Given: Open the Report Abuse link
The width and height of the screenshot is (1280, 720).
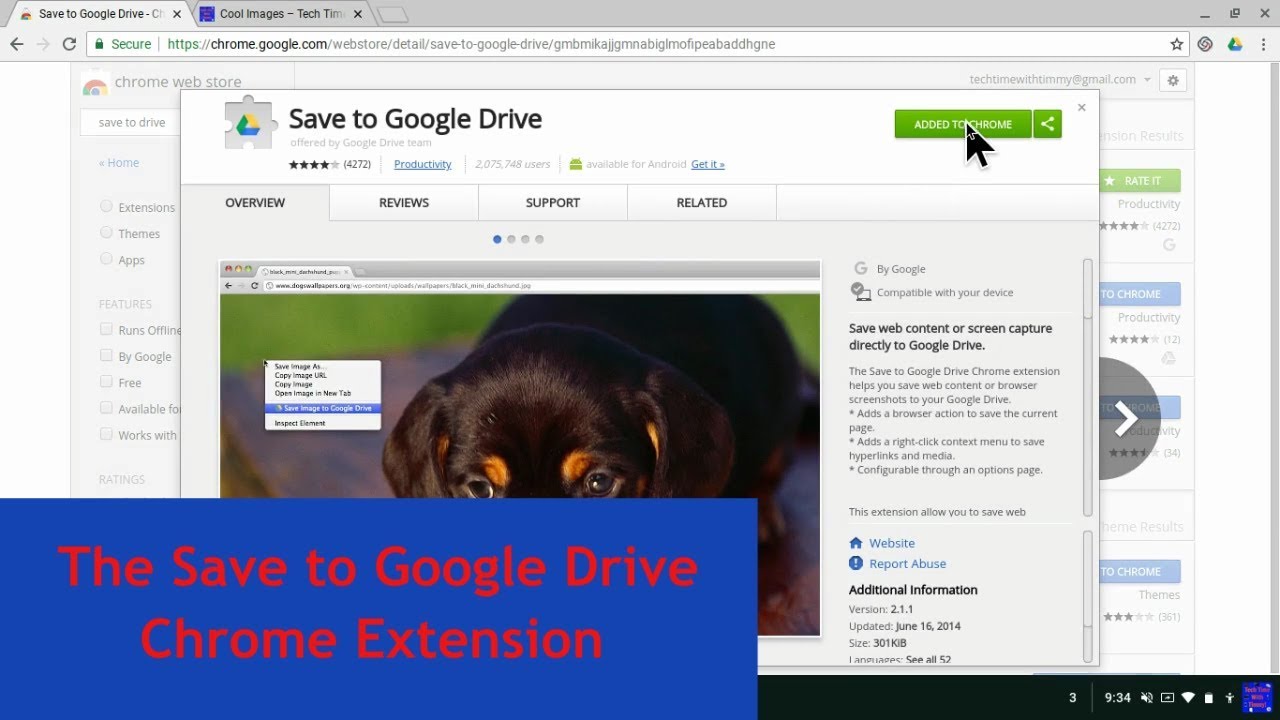Looking at the screenshot, I should click(x=907, y=564).
